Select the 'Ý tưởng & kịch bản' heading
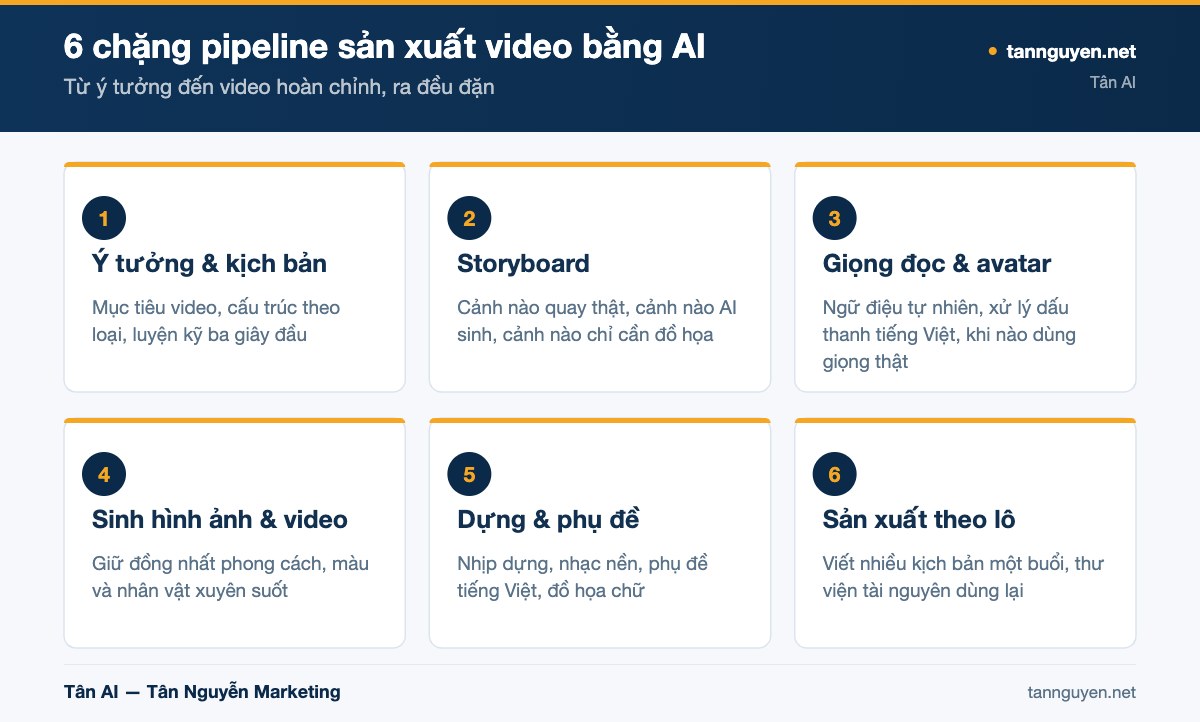Image resolution: width=1200 pixels, height=722 pixels. (209, 264)
